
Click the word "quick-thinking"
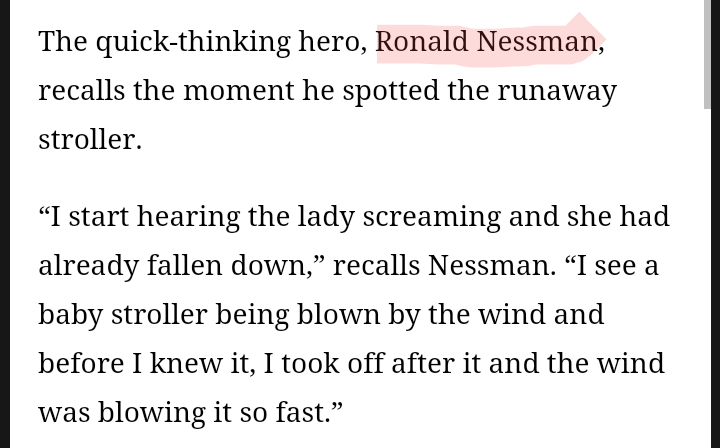tap(193, 41)
